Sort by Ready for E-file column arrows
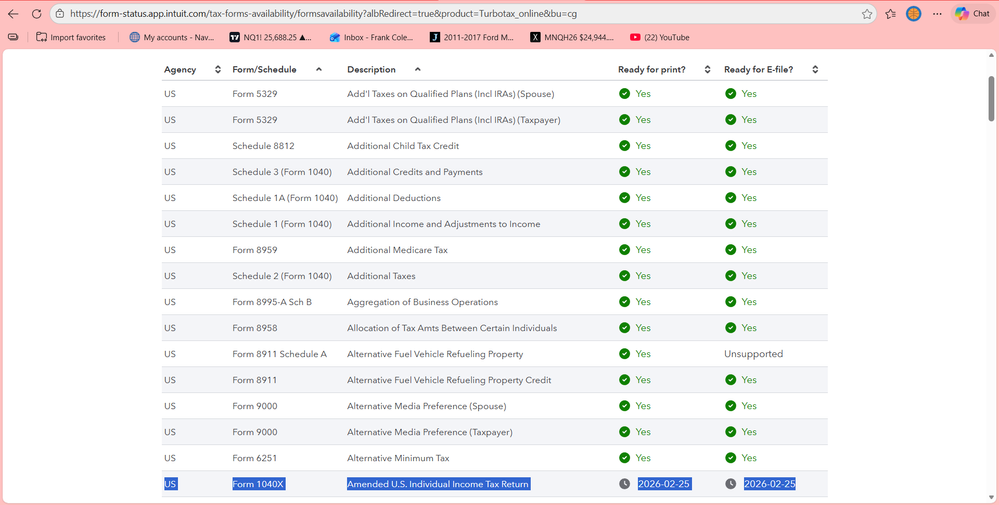The height and width of the screenshot is (505, 999). coord(815,69)
